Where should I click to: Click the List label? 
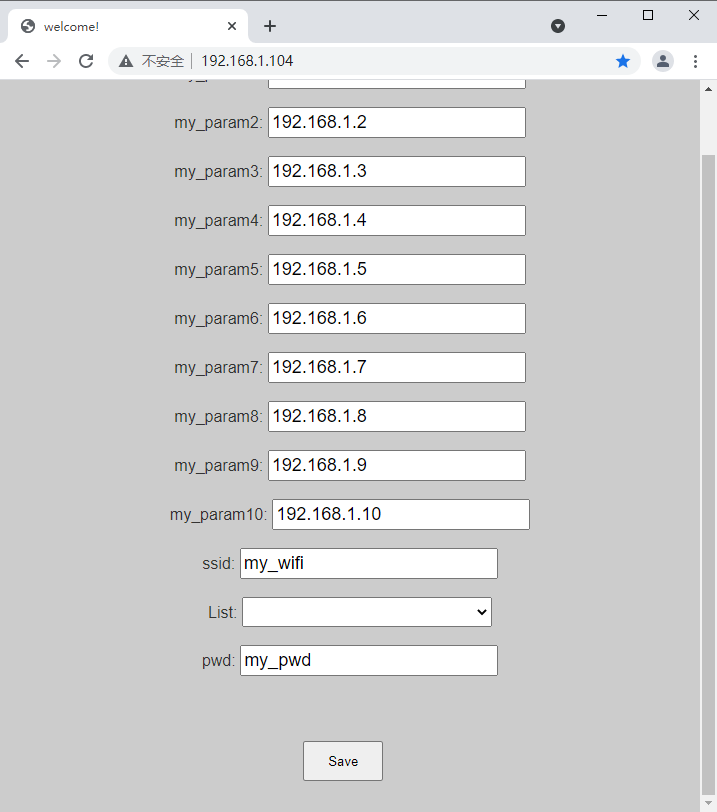pyautogui.click(x=223, y=612)
